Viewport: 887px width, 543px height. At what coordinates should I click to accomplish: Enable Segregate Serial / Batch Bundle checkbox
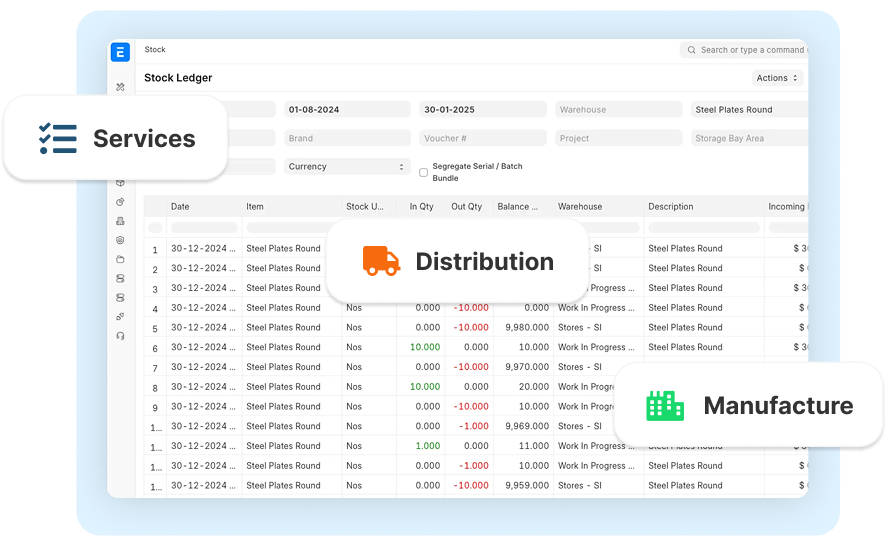click(423, 172)
